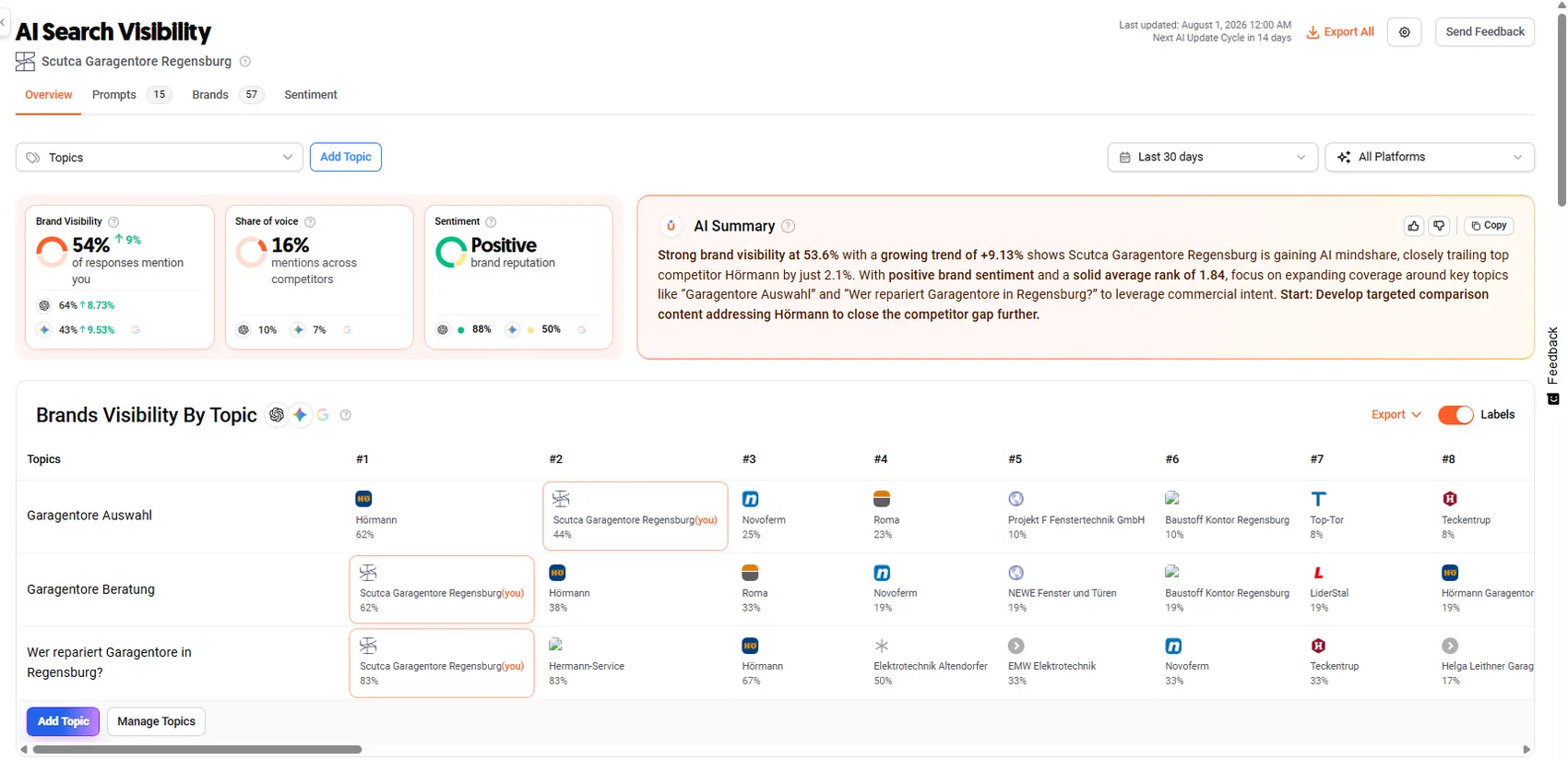Click the Export All button
Image resolution: width=1568 pixels, height=760 pixels.
[x=1340, y=32]
